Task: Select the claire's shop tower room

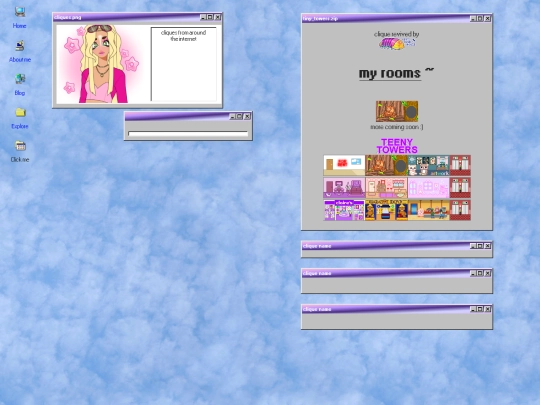Action: 344,210
